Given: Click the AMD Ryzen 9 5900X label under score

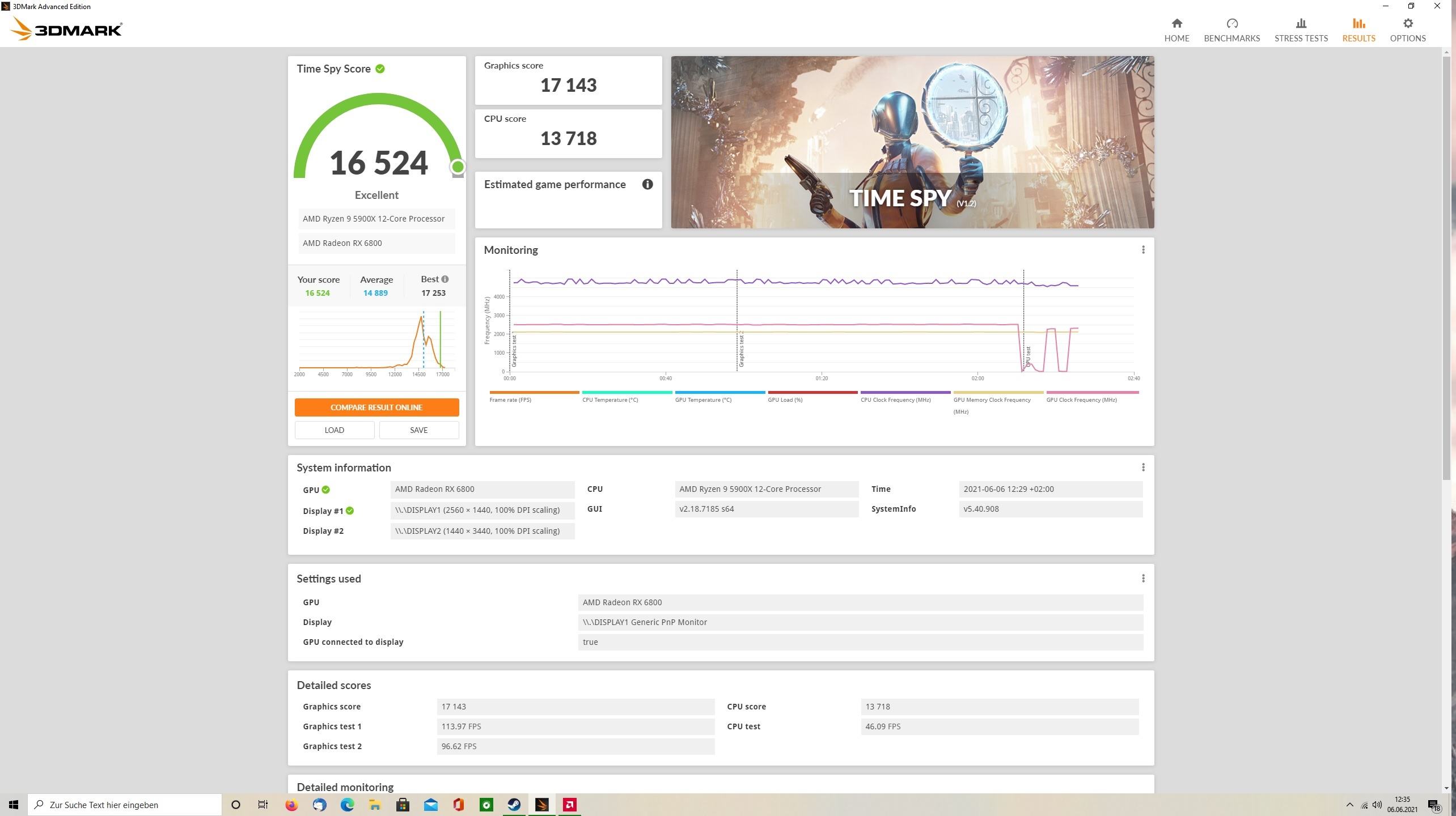Looking at the screenshot, I should tap(376, 219).
